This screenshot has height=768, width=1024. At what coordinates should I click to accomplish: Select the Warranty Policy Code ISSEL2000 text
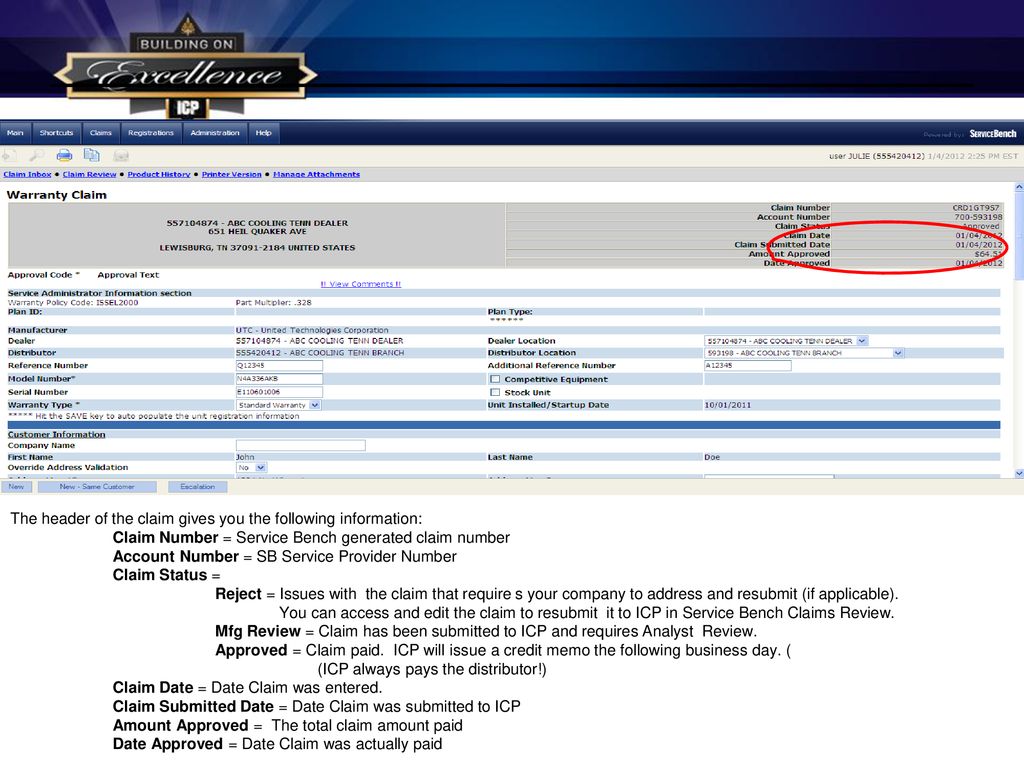(x=72, y=302)
